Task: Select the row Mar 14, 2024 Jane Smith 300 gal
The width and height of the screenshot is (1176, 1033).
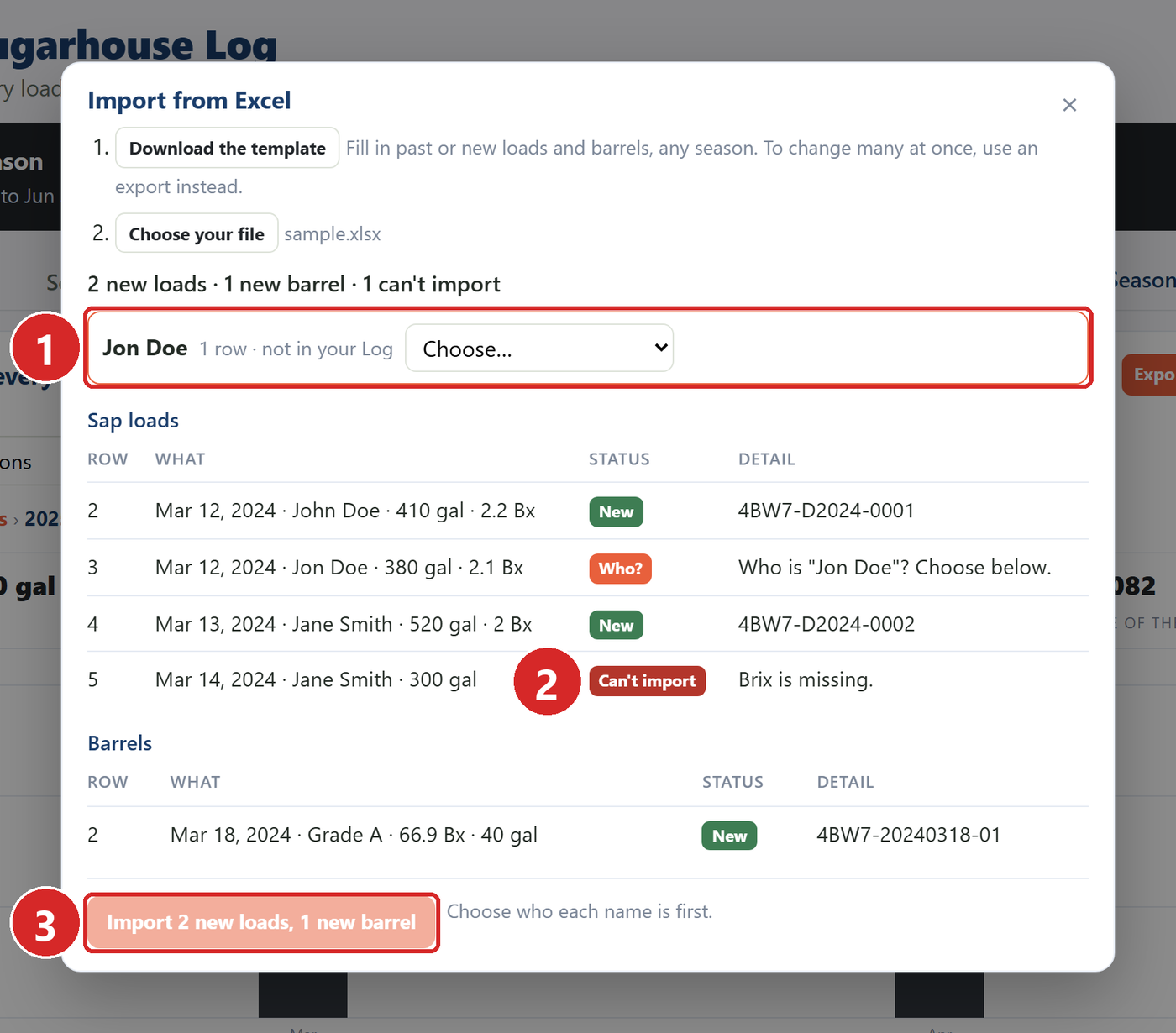Action: pyautogui.click(x=588, y=679)
